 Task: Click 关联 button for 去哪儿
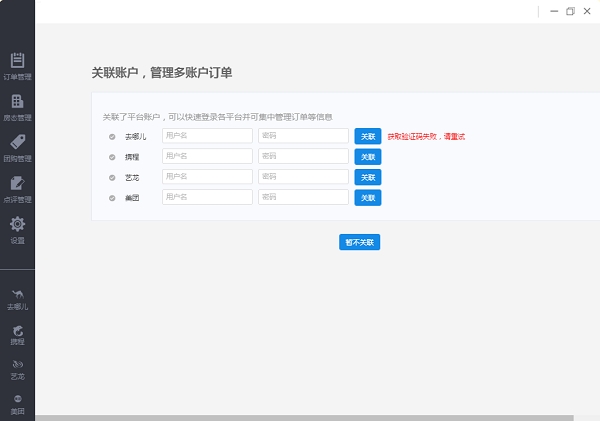(x=368, y=136)
